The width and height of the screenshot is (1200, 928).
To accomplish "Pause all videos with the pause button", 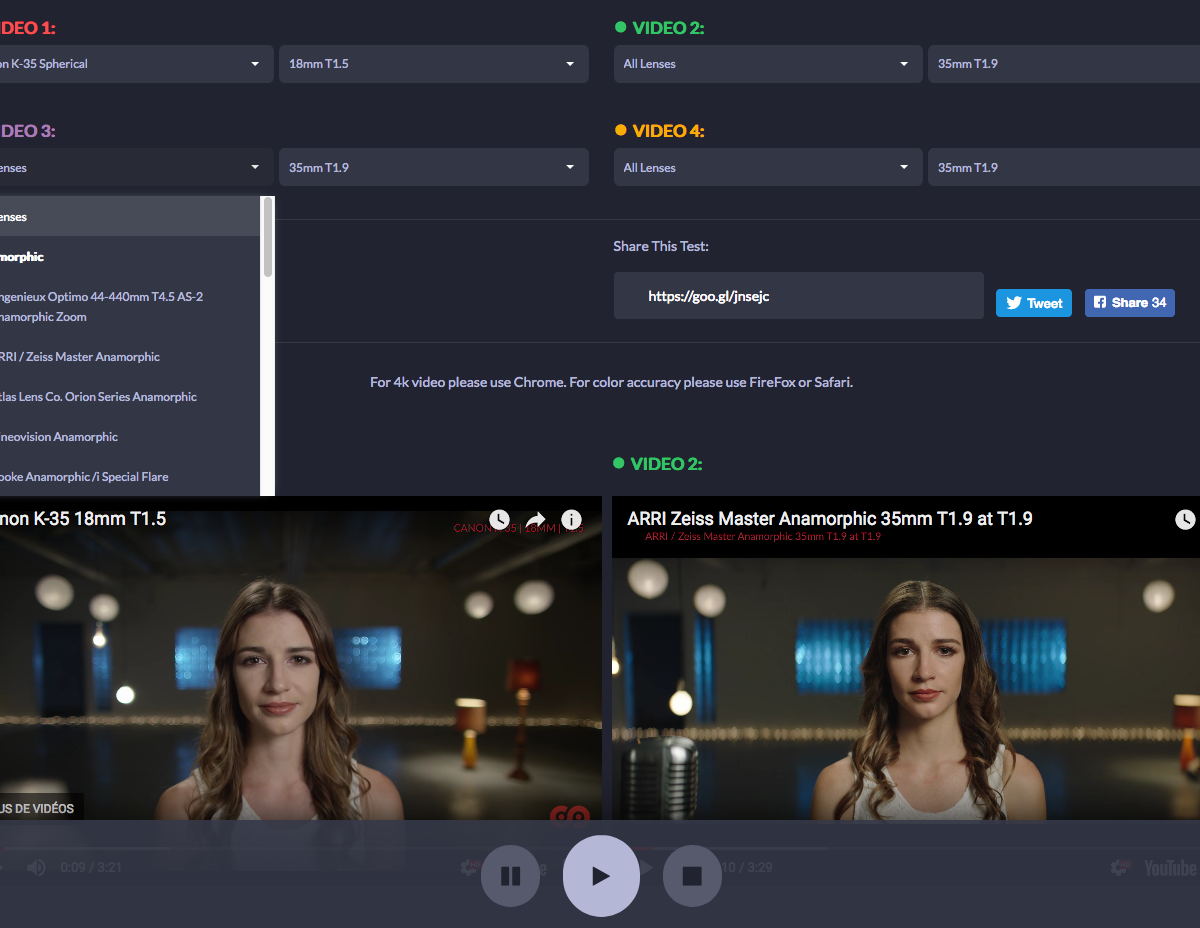I will pyautogui.click(x=510, y=876).
